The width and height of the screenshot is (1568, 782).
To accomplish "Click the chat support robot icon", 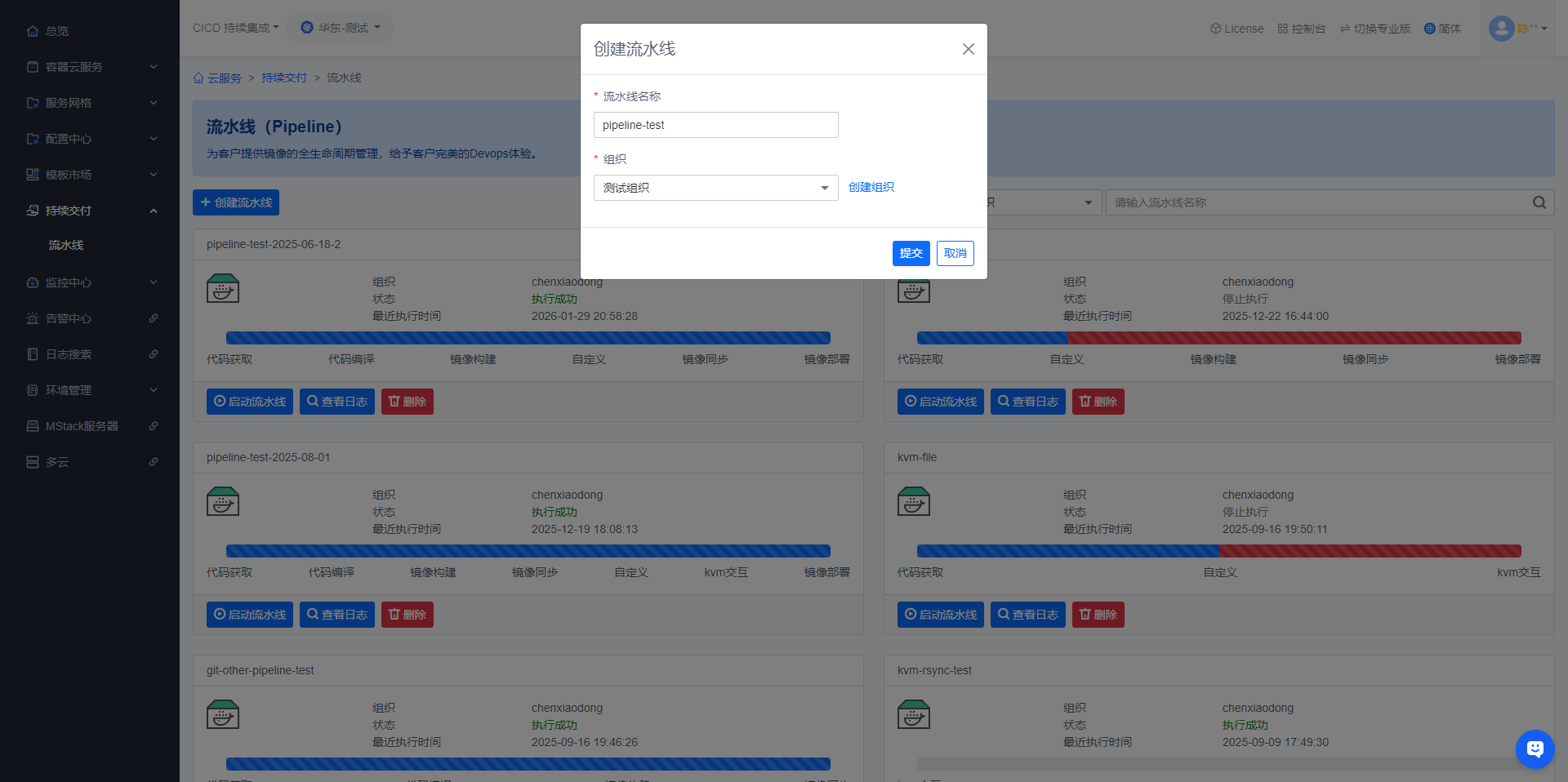I will pos(1535,749).
